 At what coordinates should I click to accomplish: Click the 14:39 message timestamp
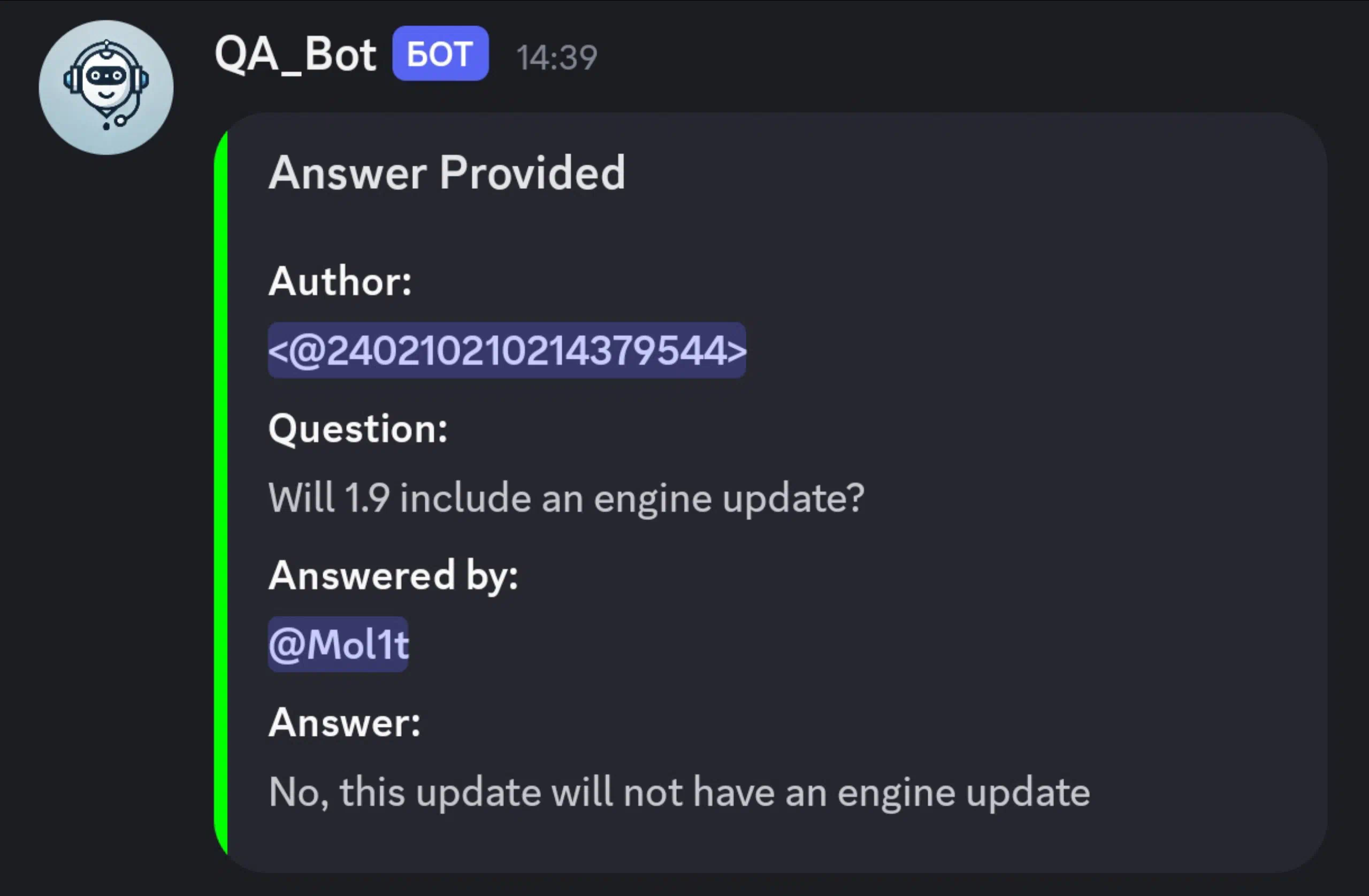pos(556,58)
